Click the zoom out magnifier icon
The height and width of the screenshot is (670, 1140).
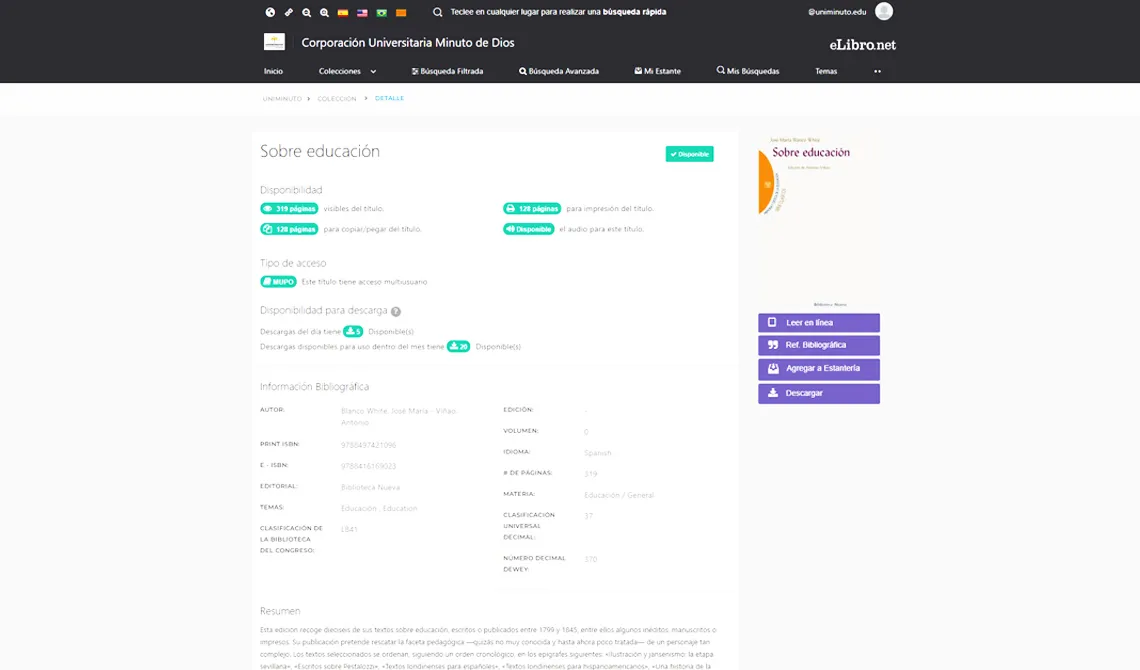tap(307, 12)
